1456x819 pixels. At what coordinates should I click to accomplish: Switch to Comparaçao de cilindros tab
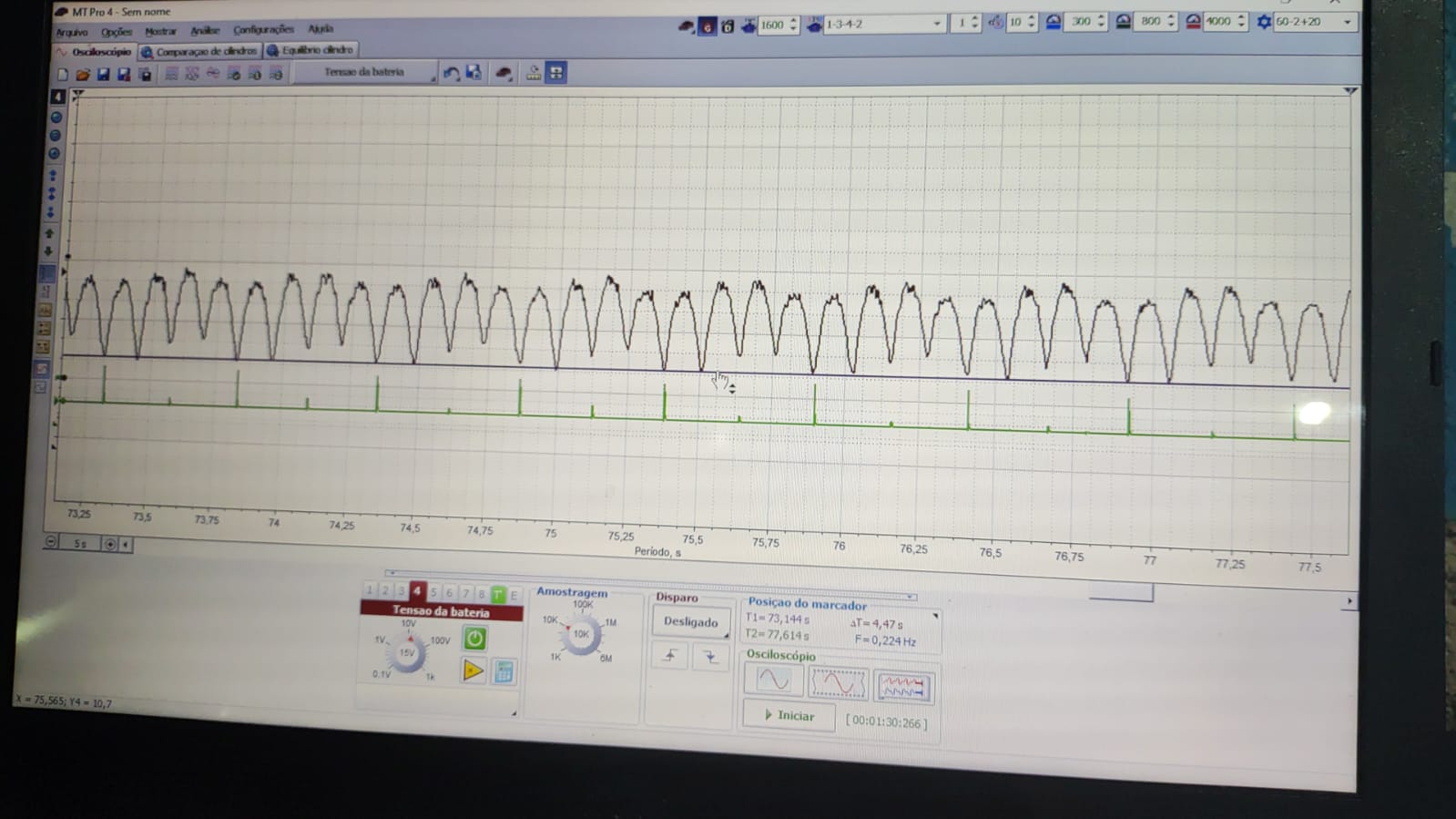[x=201, y=52]
